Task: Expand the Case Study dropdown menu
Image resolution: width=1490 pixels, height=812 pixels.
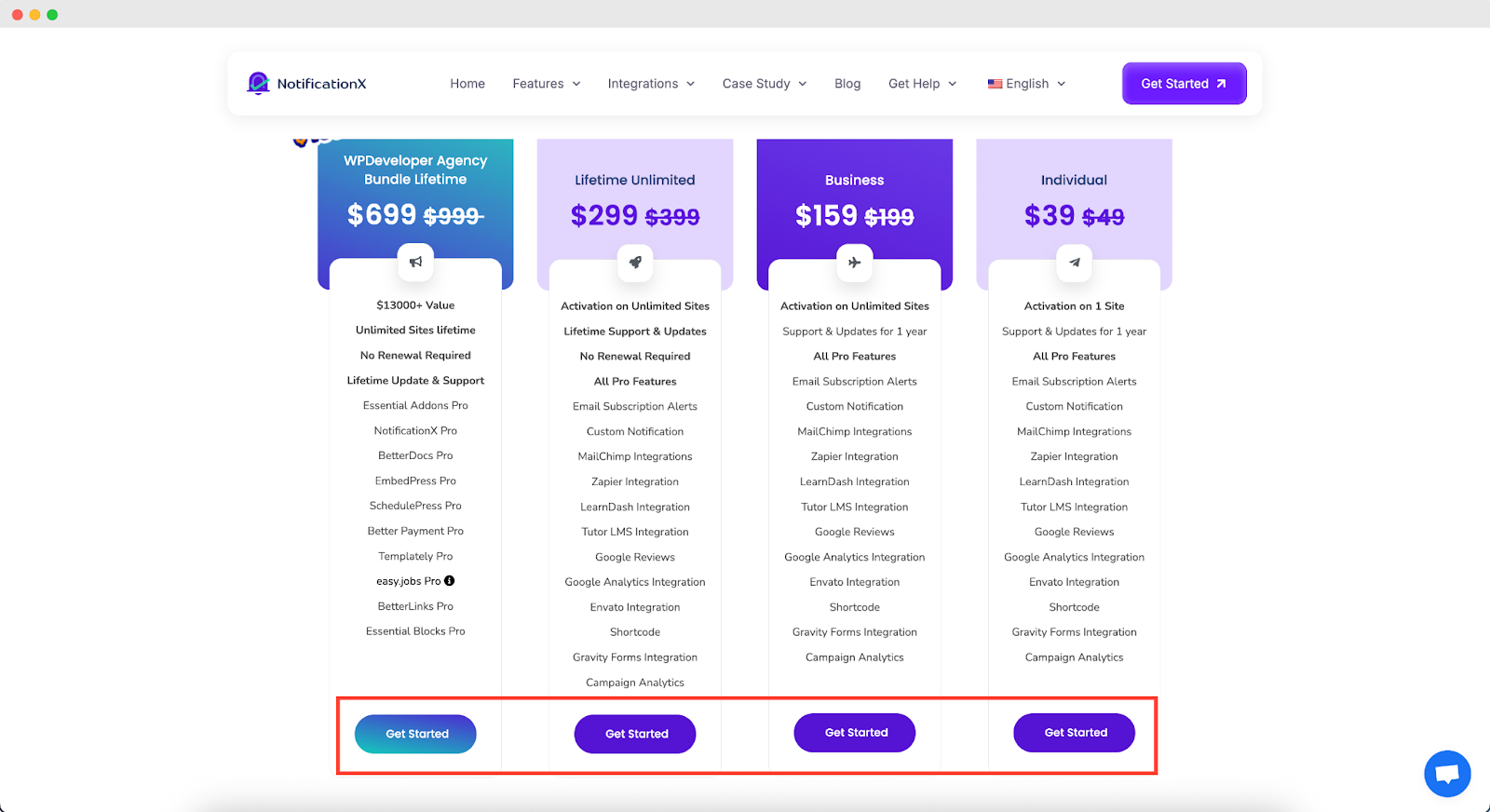Action: pyautogui.click(x=765, y=84)
